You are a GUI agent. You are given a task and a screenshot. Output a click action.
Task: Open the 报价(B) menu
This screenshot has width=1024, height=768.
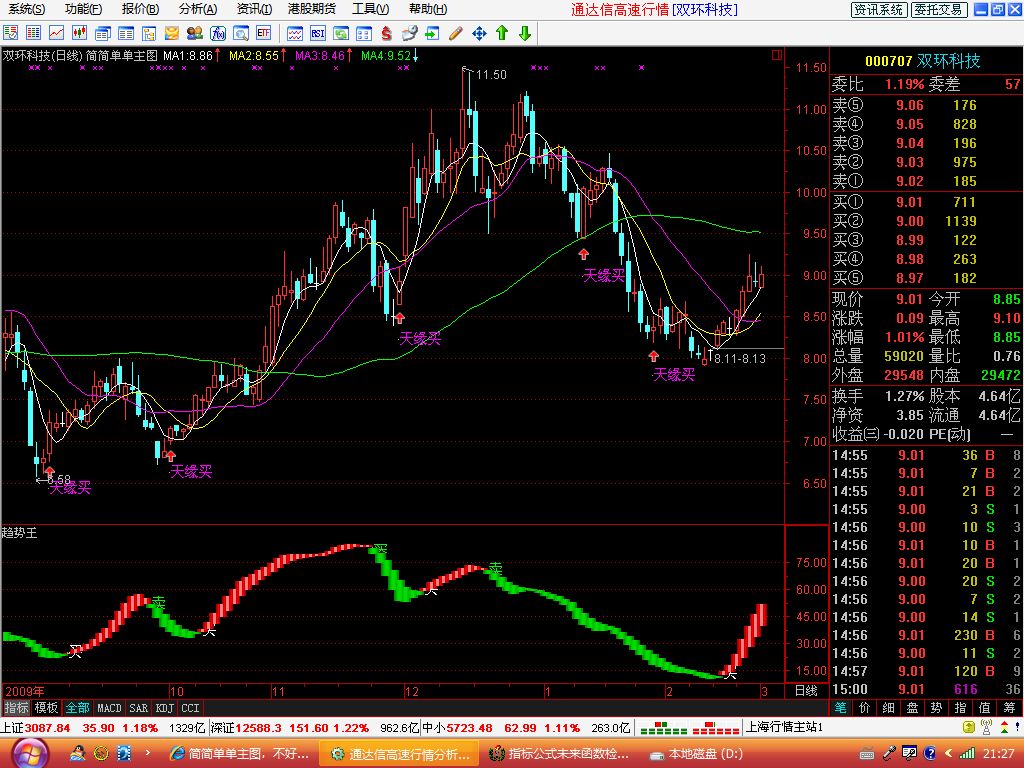(140, 9)
